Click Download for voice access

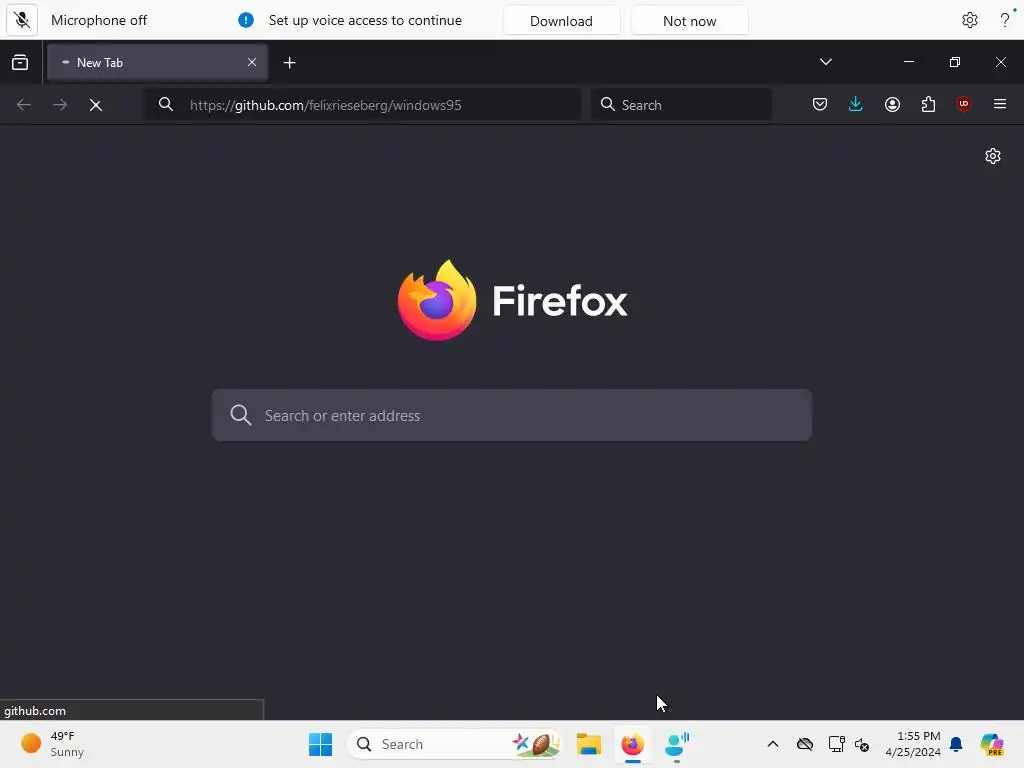(561, 21)
